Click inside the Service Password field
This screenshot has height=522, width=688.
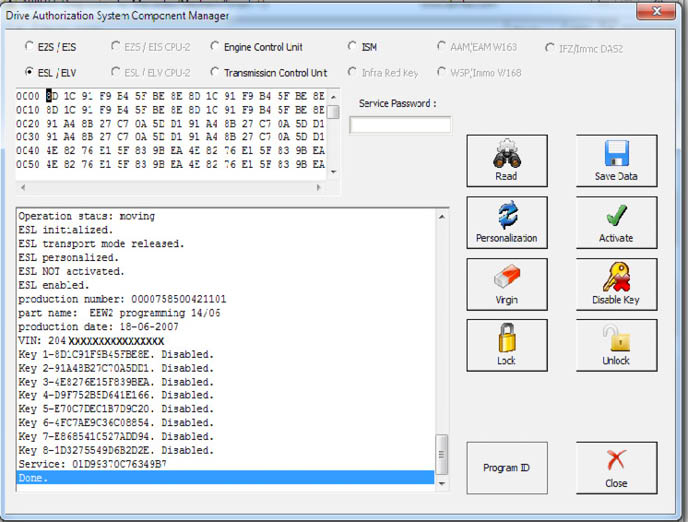(x=400, y=125)
